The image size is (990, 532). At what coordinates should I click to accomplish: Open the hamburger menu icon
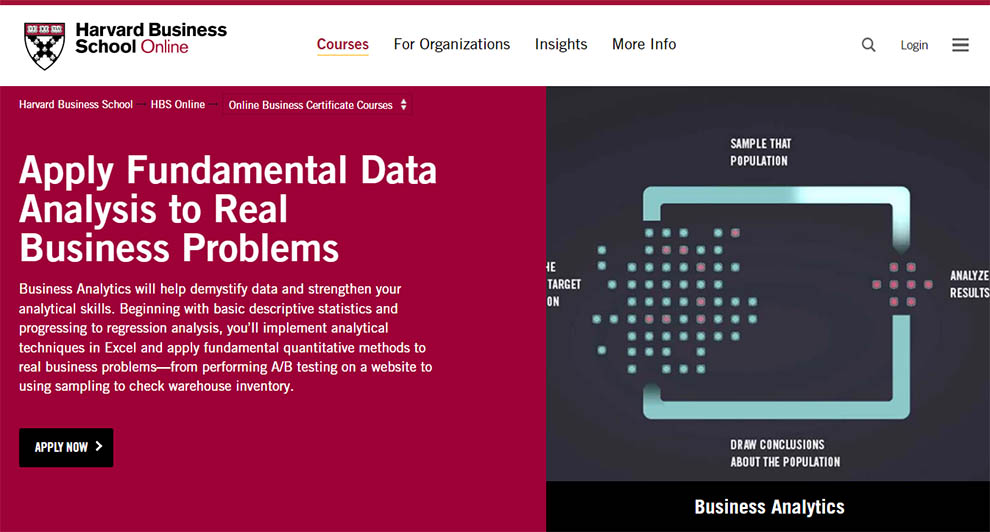point(960,45)
